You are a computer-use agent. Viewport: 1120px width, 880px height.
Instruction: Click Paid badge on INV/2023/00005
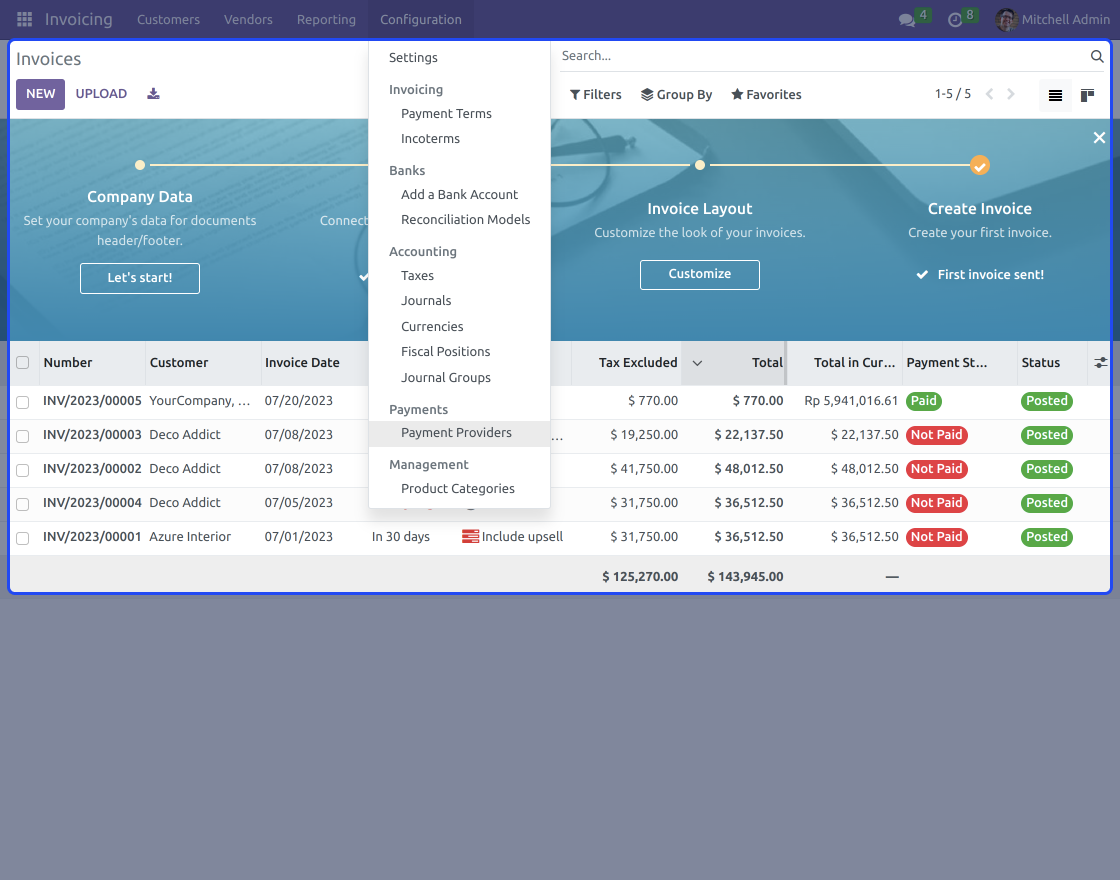(924, 401)
